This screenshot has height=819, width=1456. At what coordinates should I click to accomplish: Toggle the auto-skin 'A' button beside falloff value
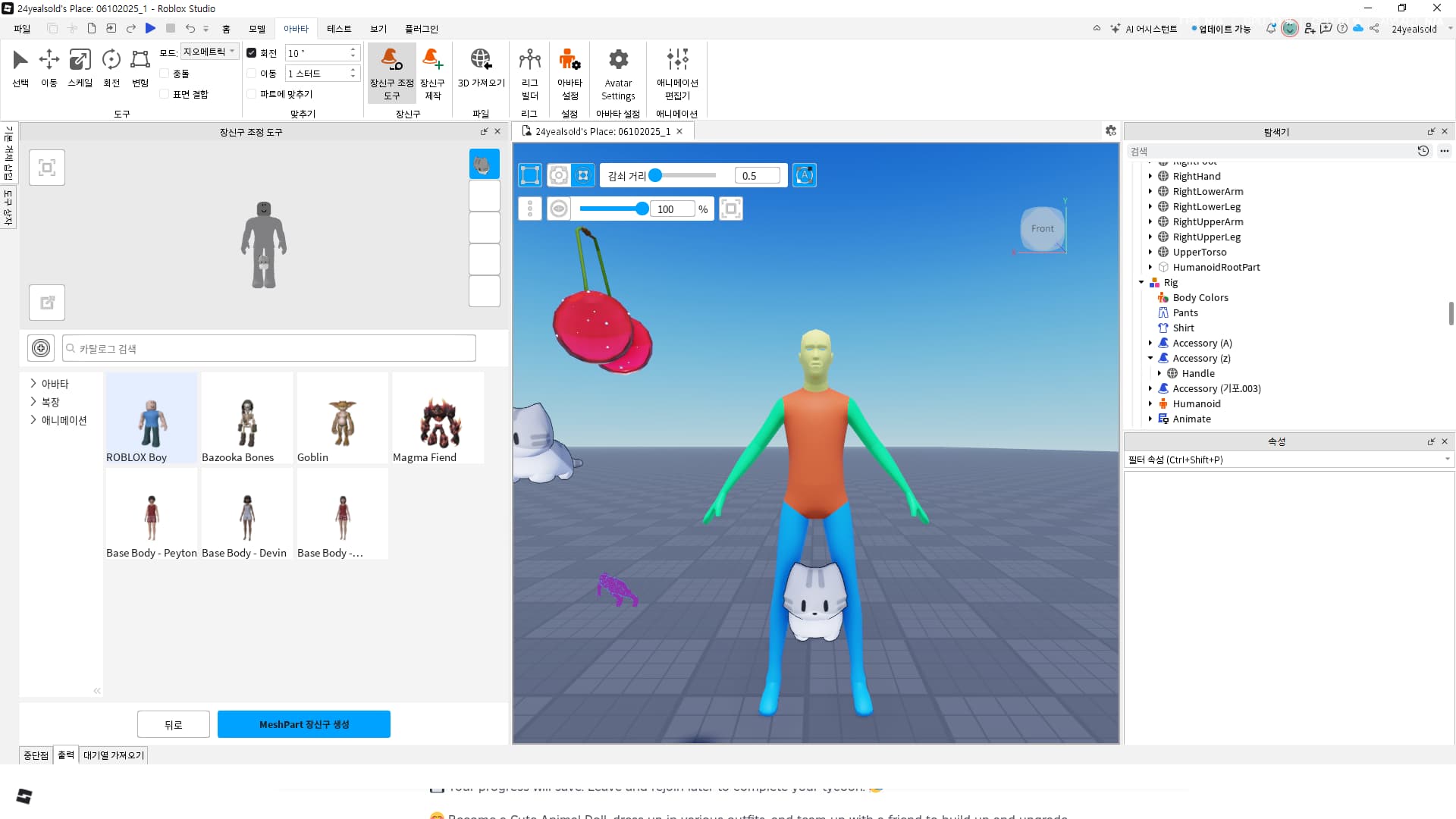coord(805,176)
